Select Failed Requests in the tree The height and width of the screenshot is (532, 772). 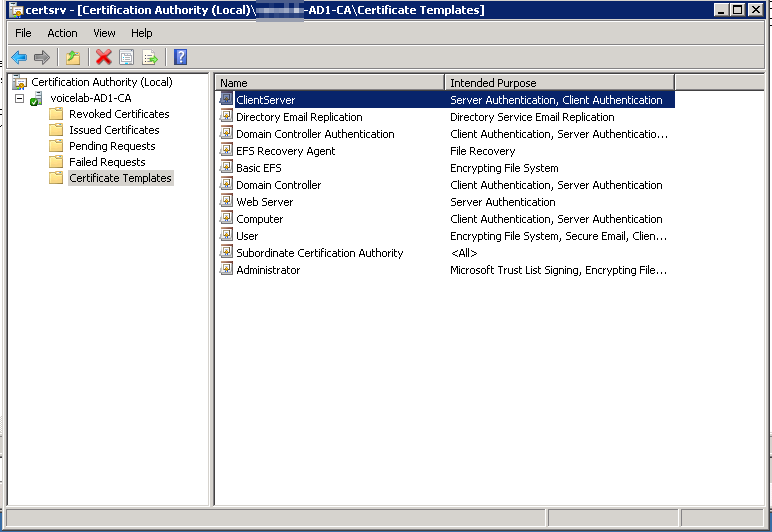click(x=107, y=162)
